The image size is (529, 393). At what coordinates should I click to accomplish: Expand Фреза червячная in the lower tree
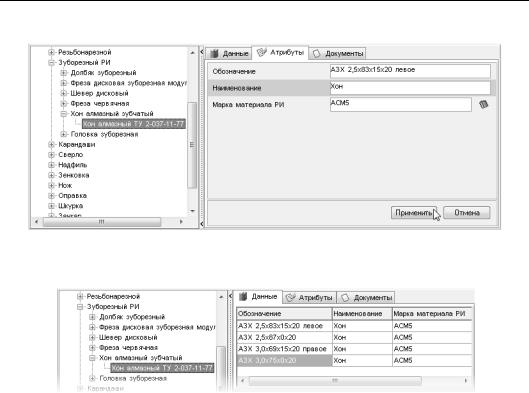click(x=92, y=347)
